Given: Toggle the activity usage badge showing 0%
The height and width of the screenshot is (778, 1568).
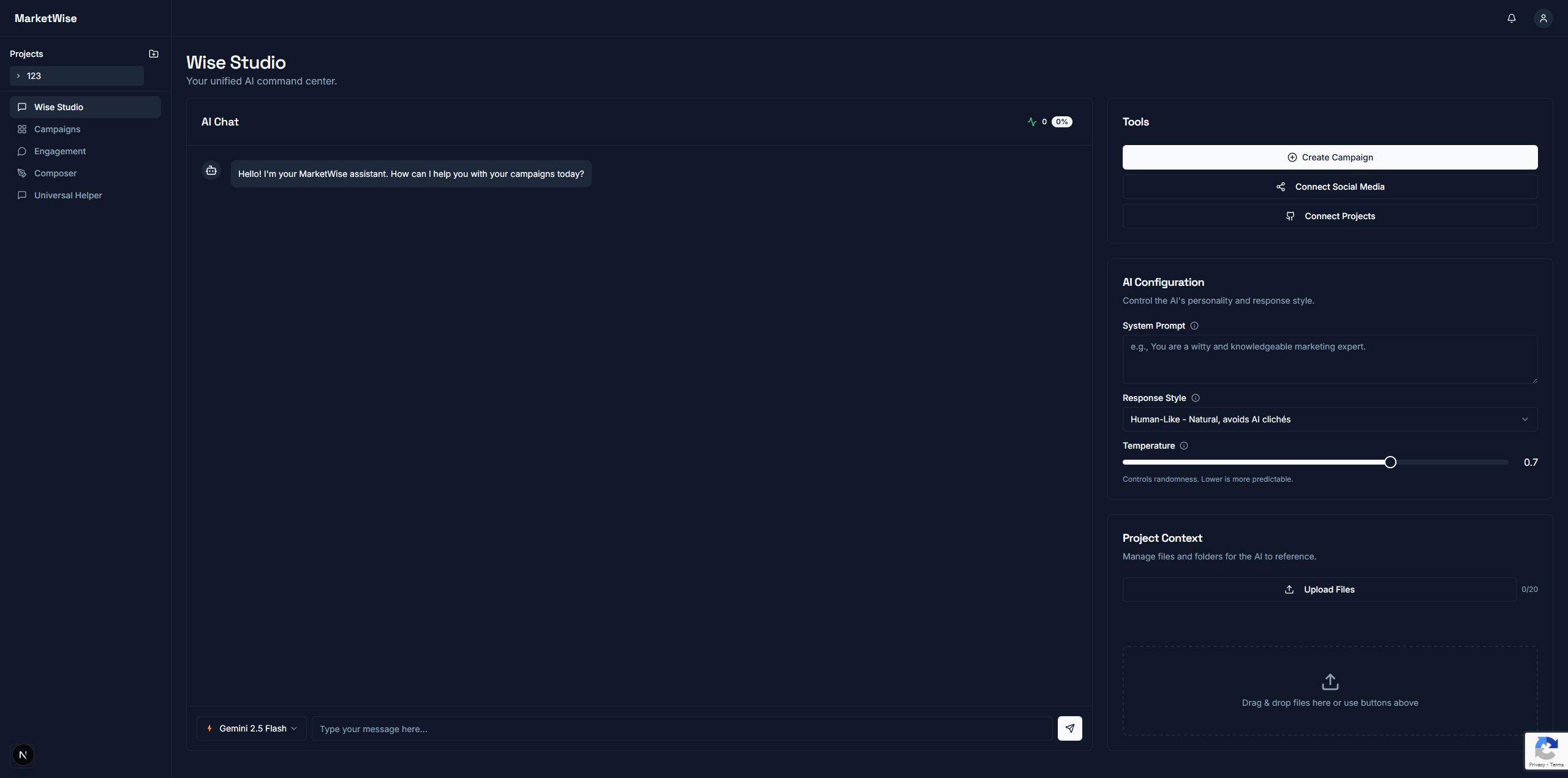Looking at the screenshot, I should [1061, 121].
